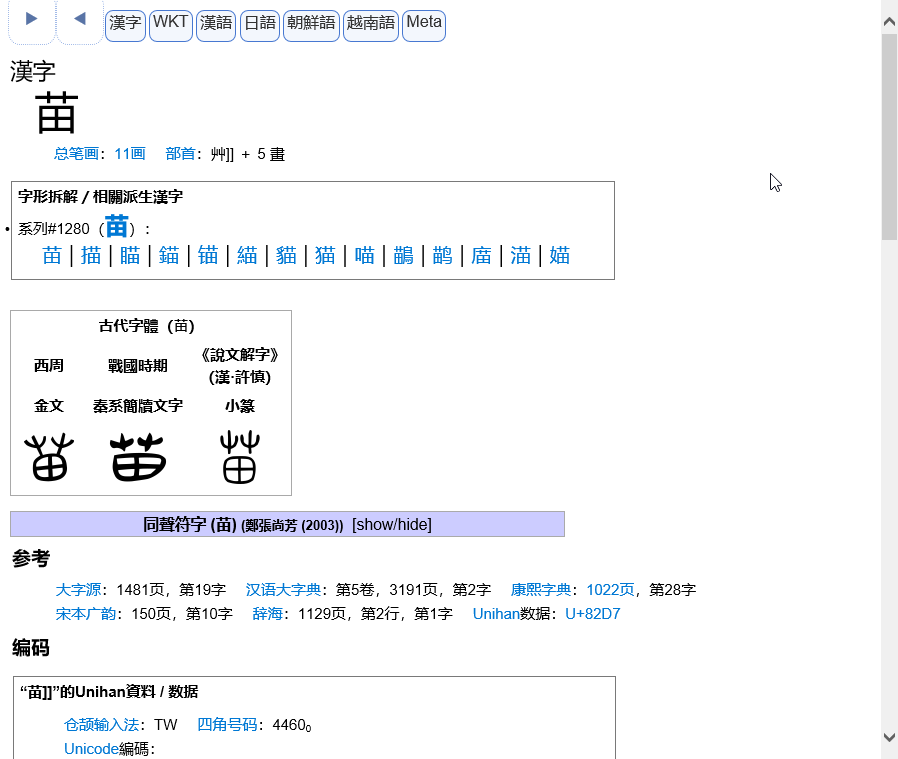Open the derived character 貓 link
Image resolution: width=898 pixels, height=759 pixels.
tap(286, 256)
